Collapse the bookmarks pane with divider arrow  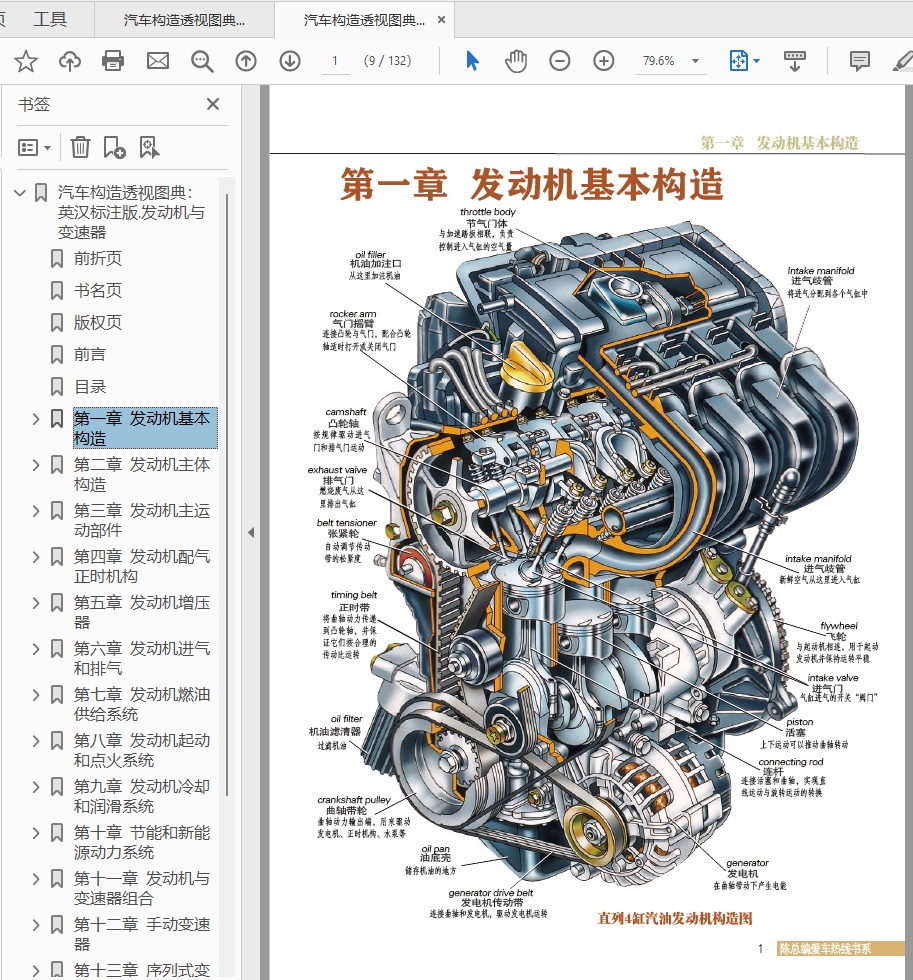[x=251, y=532]
